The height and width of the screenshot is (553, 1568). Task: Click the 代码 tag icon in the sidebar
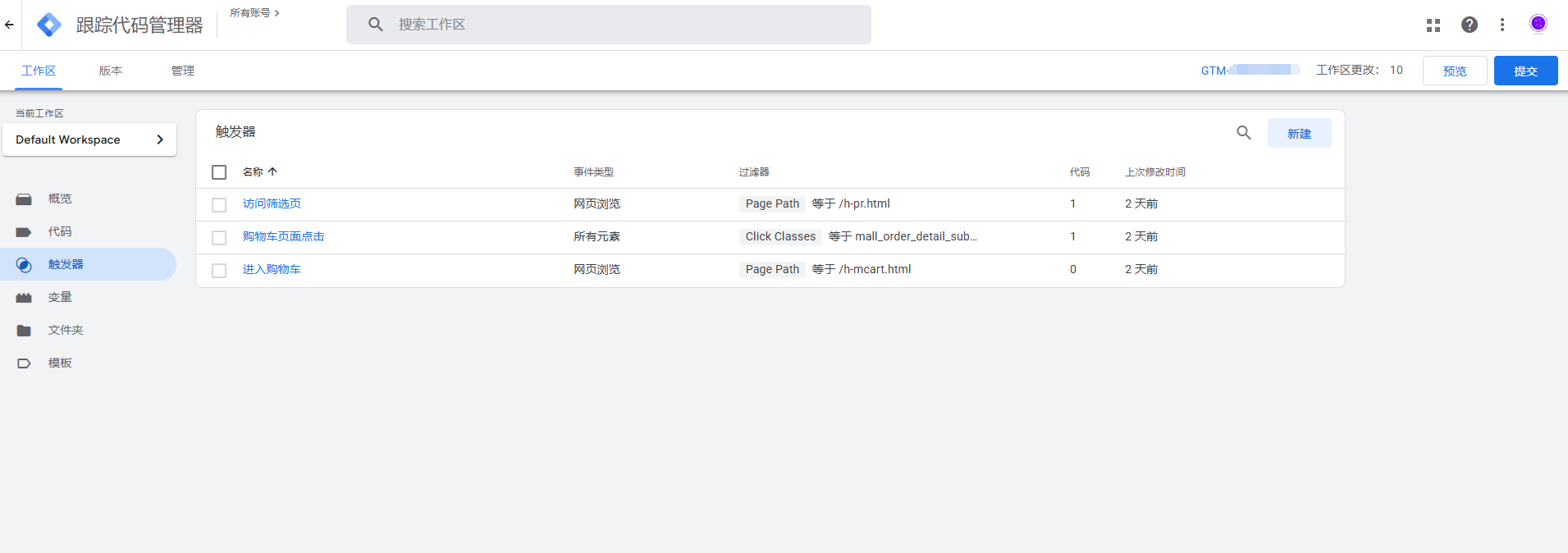click(x=24, y=232)
